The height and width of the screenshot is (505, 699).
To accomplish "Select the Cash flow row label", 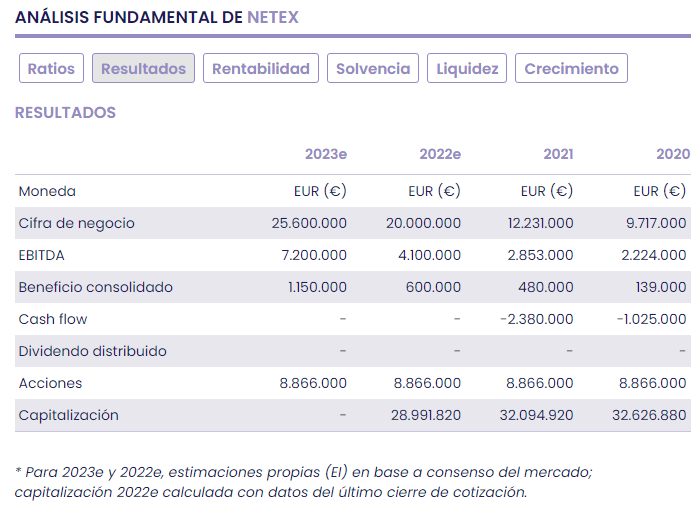I will point(52,319).
